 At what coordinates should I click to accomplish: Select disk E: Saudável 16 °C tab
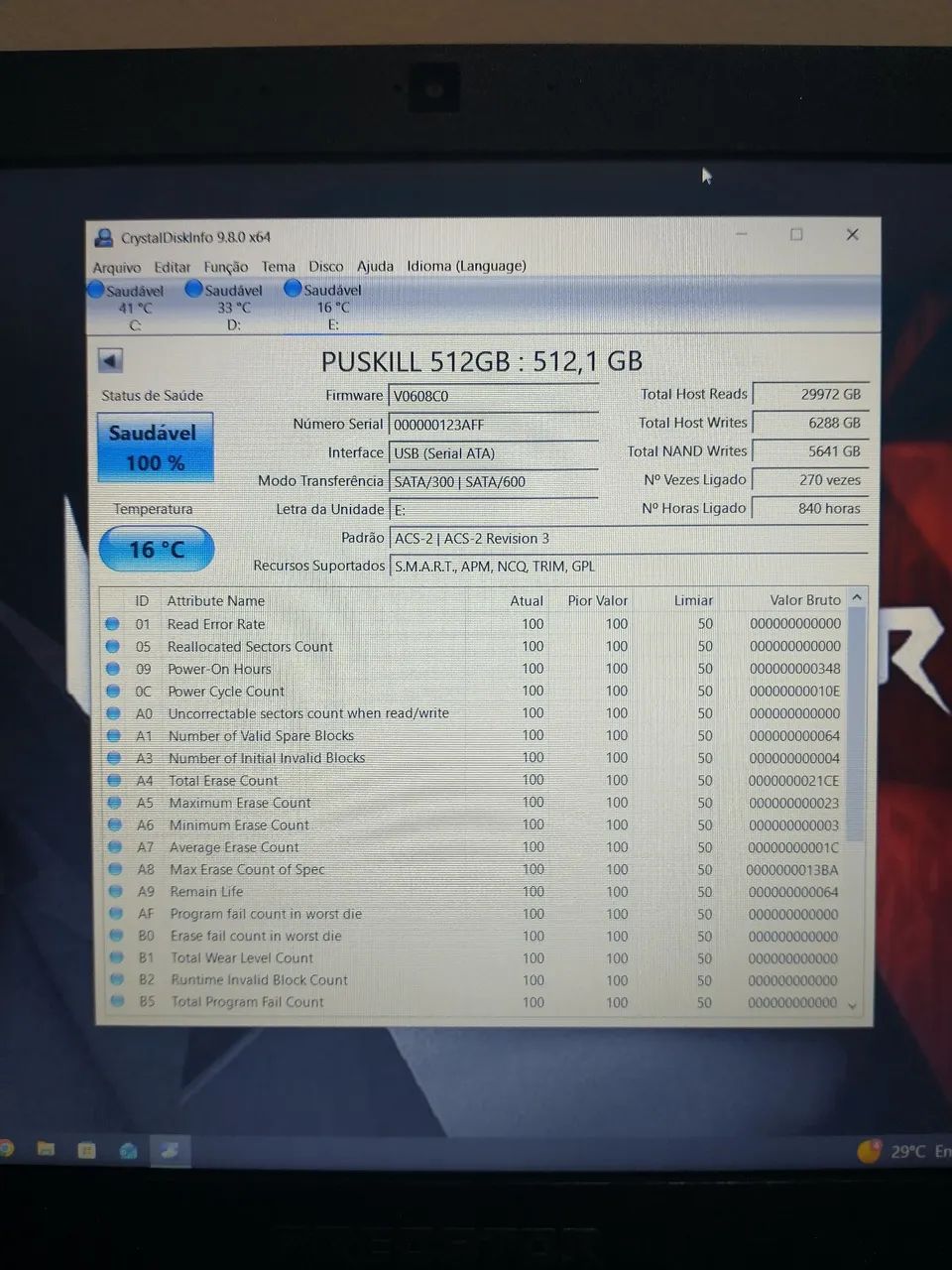coord(332,307)
